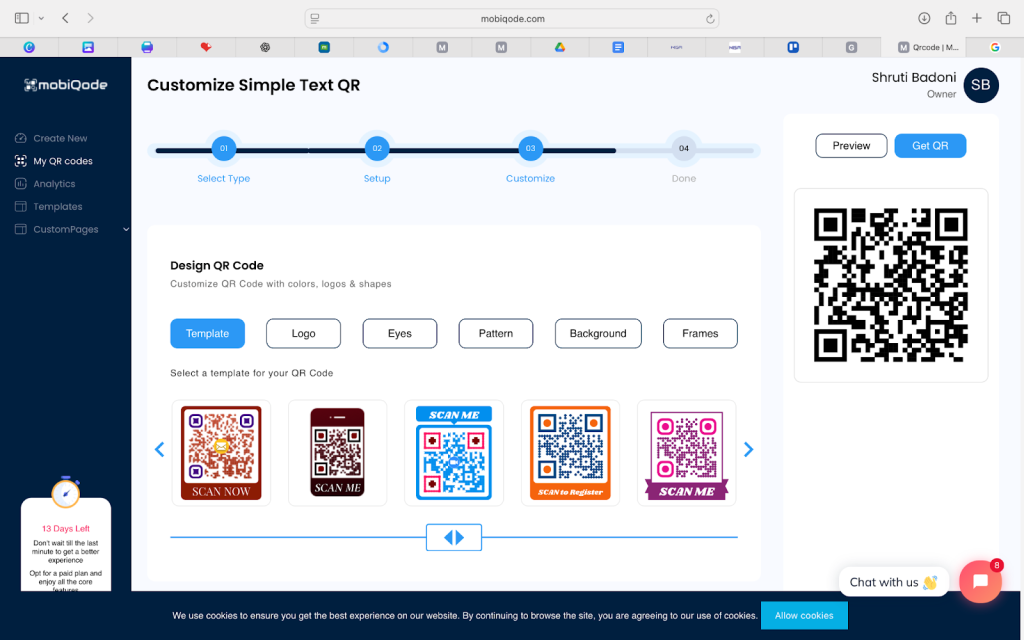Click the SB user avatar
The height and width of the screenshot is (640, 1024).
pyautogui.click(x=980, y=85)
